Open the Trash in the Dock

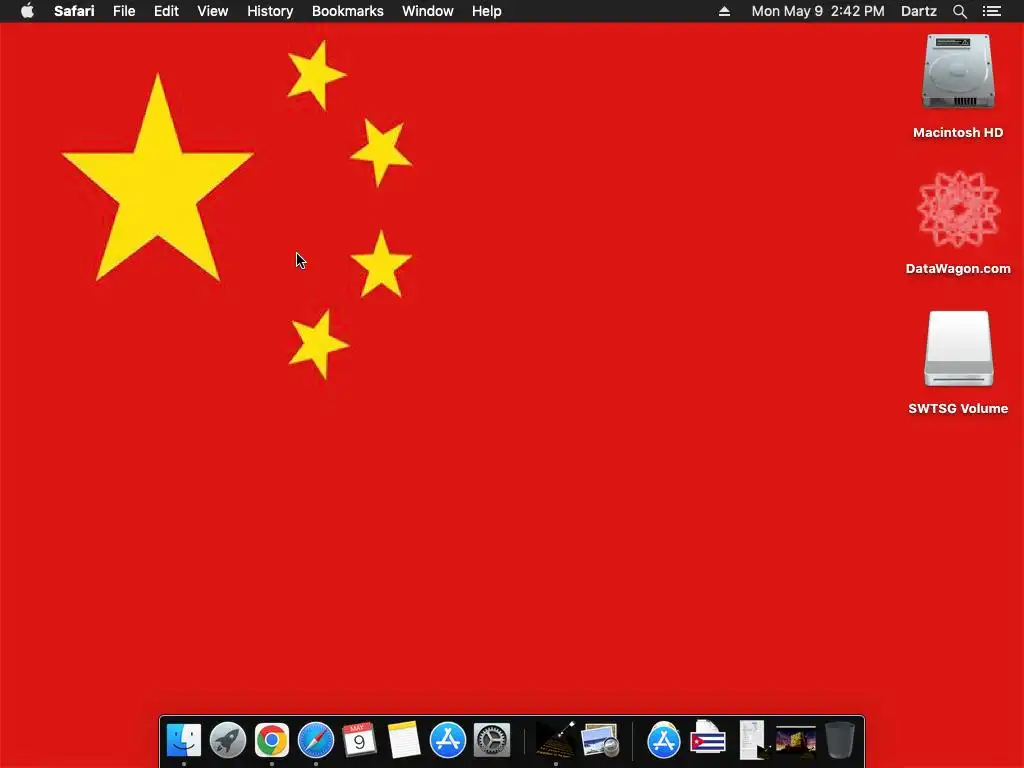click(839, 741)
